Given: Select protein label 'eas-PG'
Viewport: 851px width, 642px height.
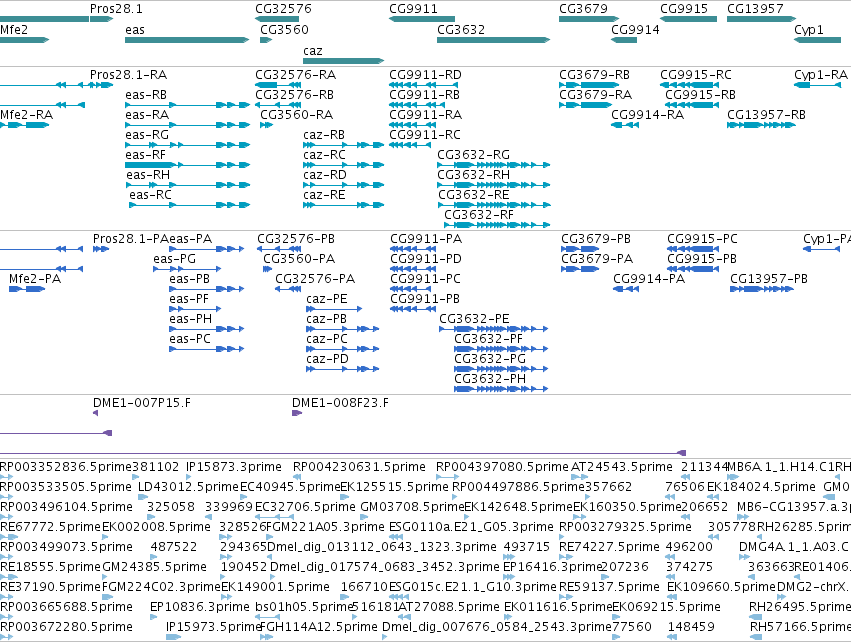Looking at the screenshot, I should [x=174, y=259].
